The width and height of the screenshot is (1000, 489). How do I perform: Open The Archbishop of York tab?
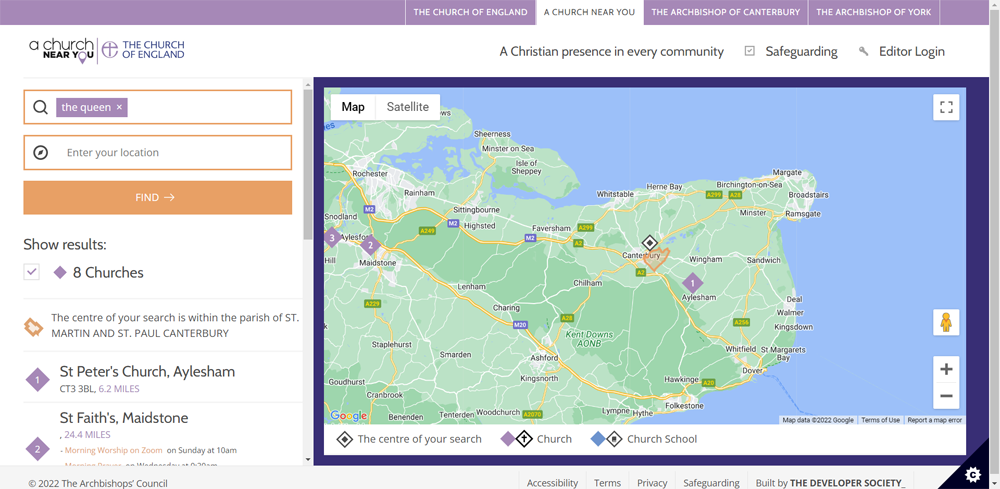click(874, 12)
